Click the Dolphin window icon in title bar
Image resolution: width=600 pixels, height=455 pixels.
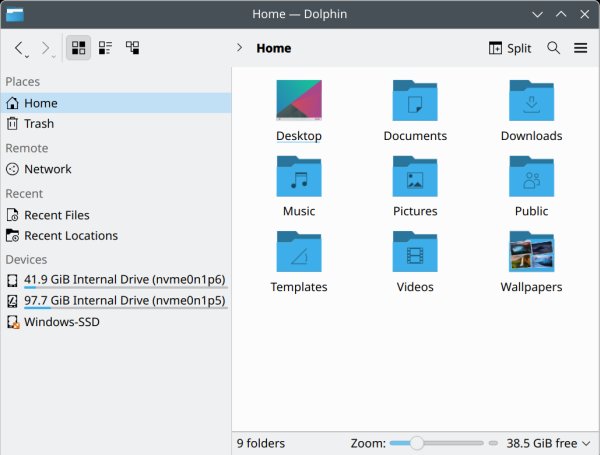click(15, 15)
